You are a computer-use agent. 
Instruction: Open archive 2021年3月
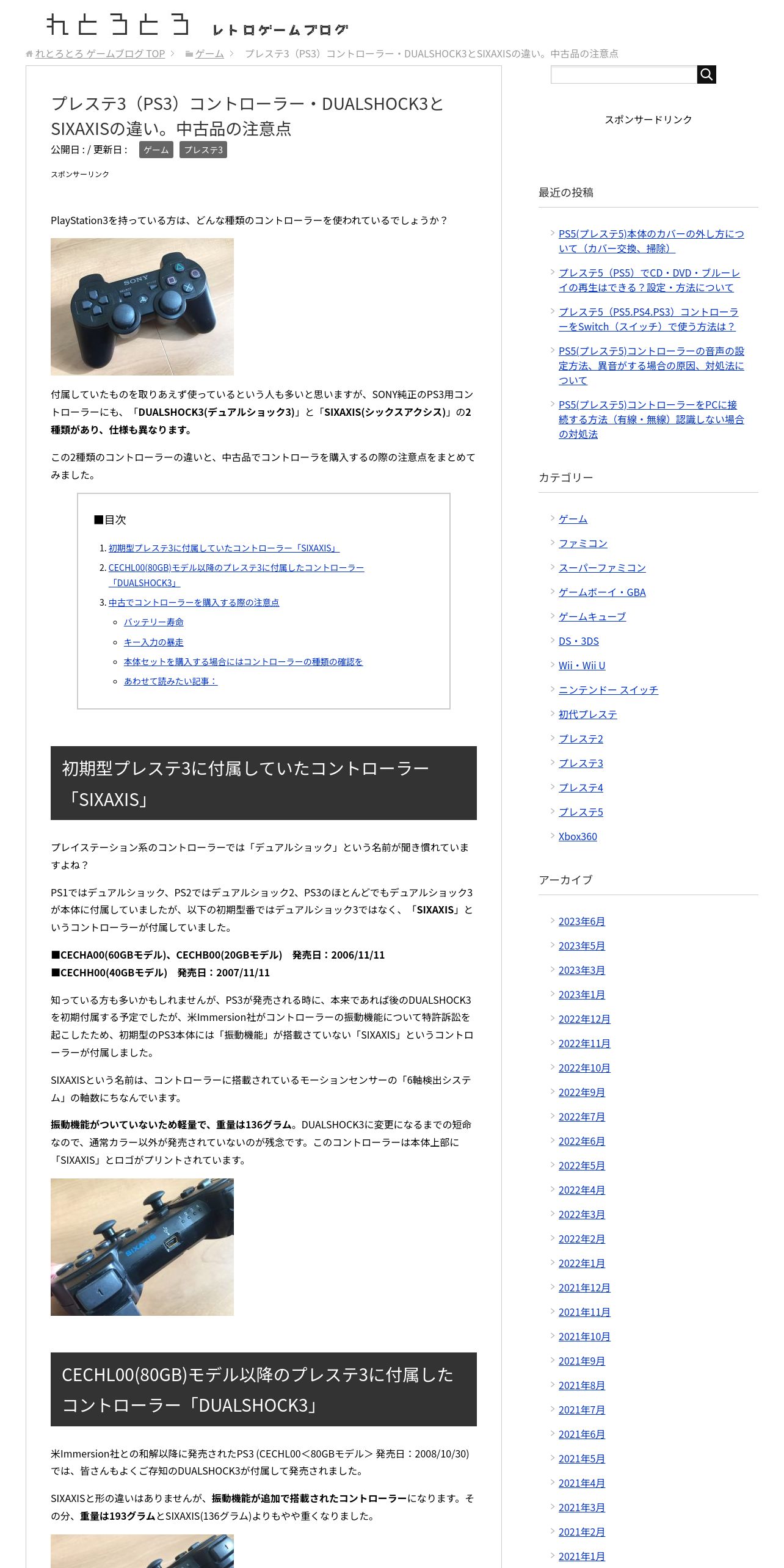582,1508
